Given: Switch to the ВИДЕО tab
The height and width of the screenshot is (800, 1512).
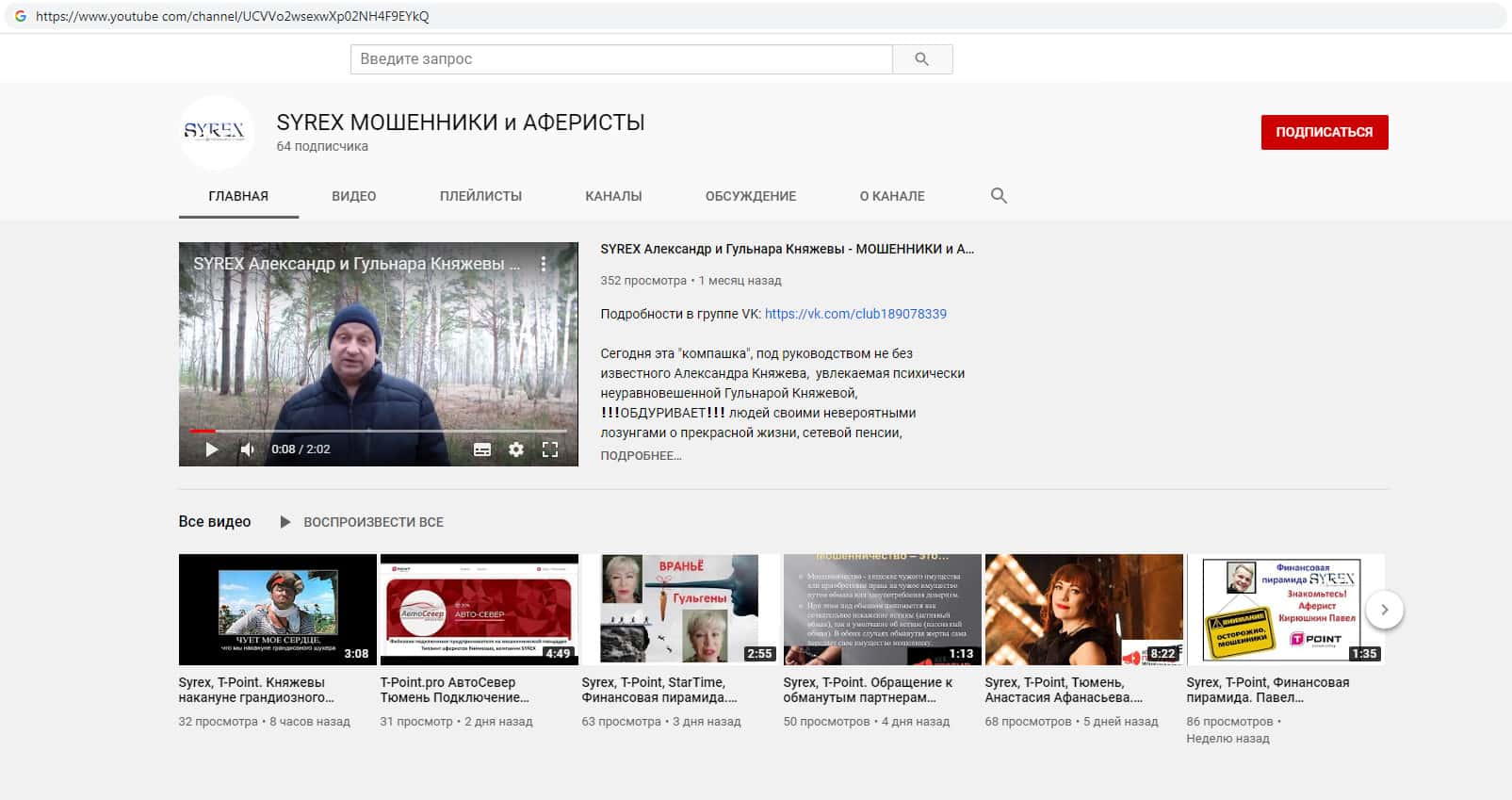Looking at the screenshot, I should 353,196.
